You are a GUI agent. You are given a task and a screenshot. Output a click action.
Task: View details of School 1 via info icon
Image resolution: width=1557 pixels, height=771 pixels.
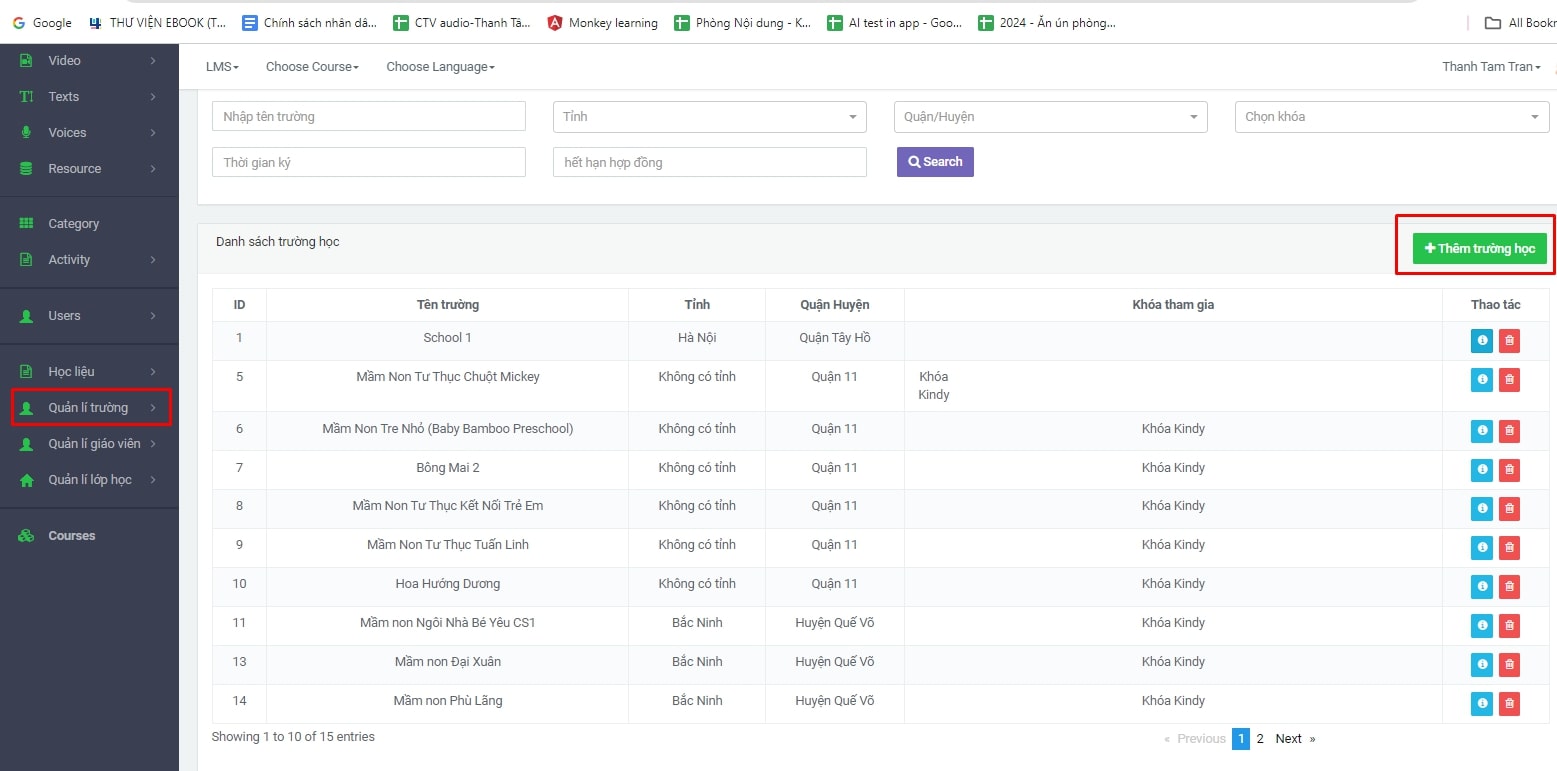point(1481,340)
